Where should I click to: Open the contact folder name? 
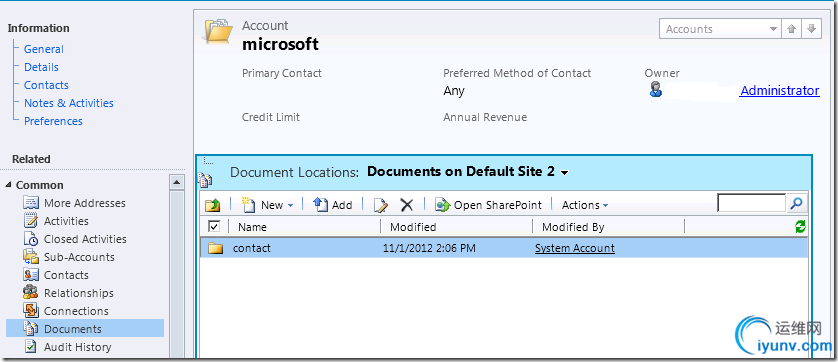[252, 248]
